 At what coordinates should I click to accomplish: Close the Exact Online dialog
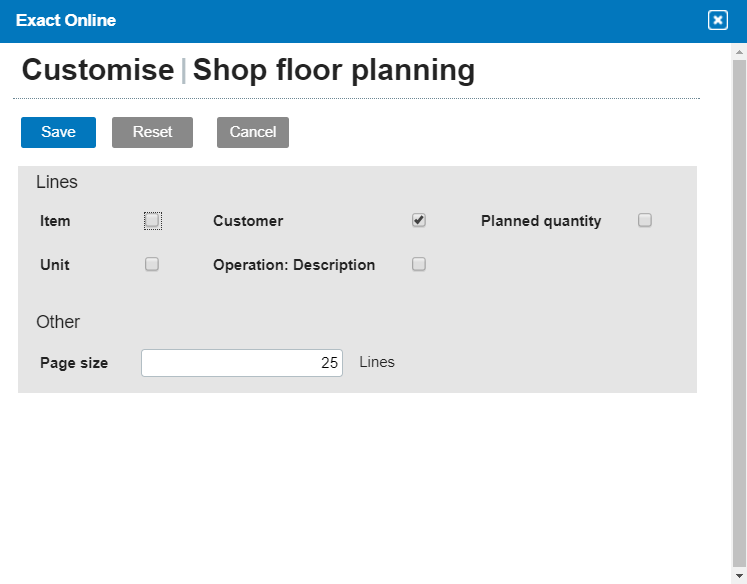(717, 20)
